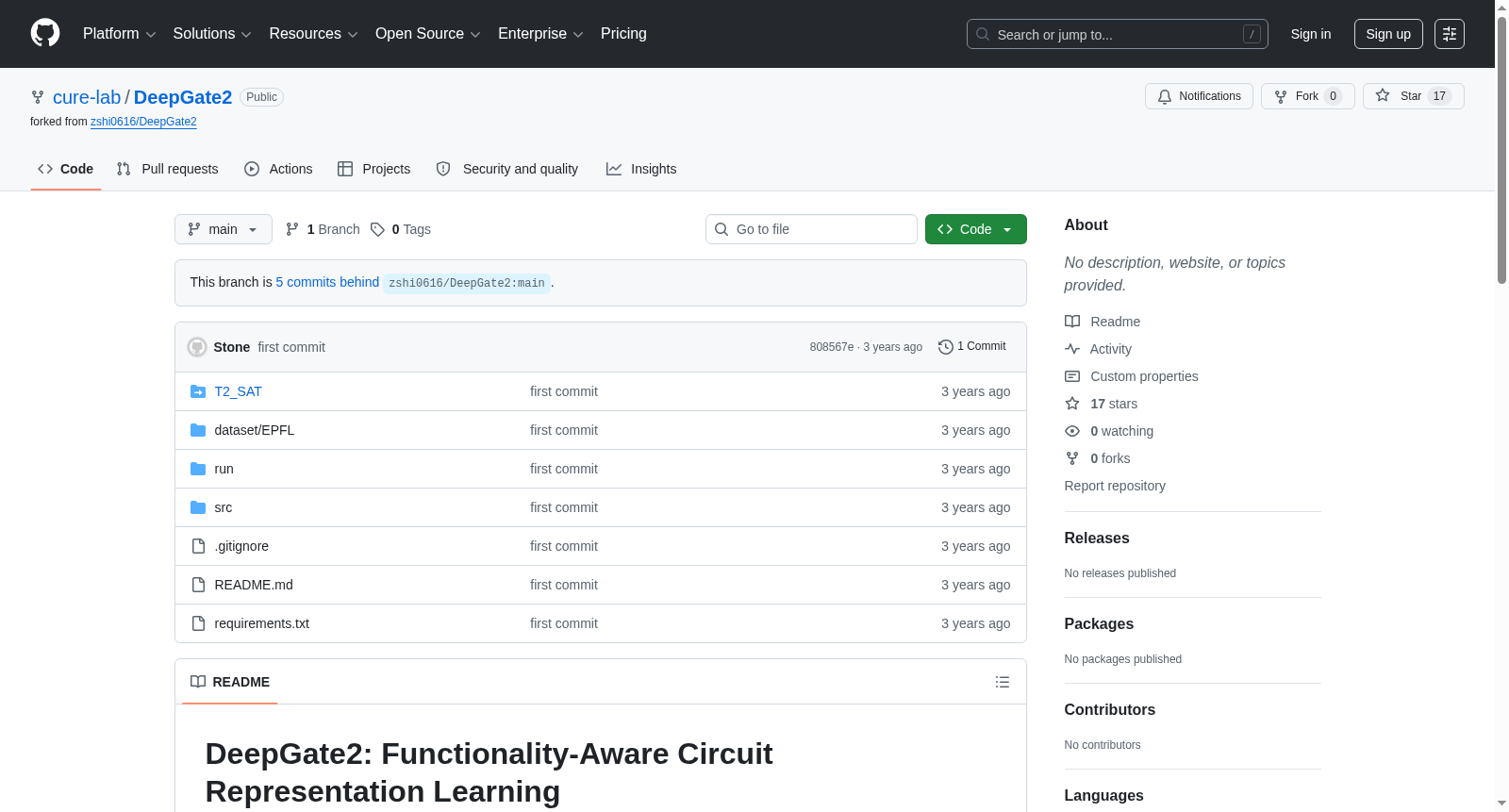Expand the Platform dropdown menu
1509x812 pixels.
(120, 34)
